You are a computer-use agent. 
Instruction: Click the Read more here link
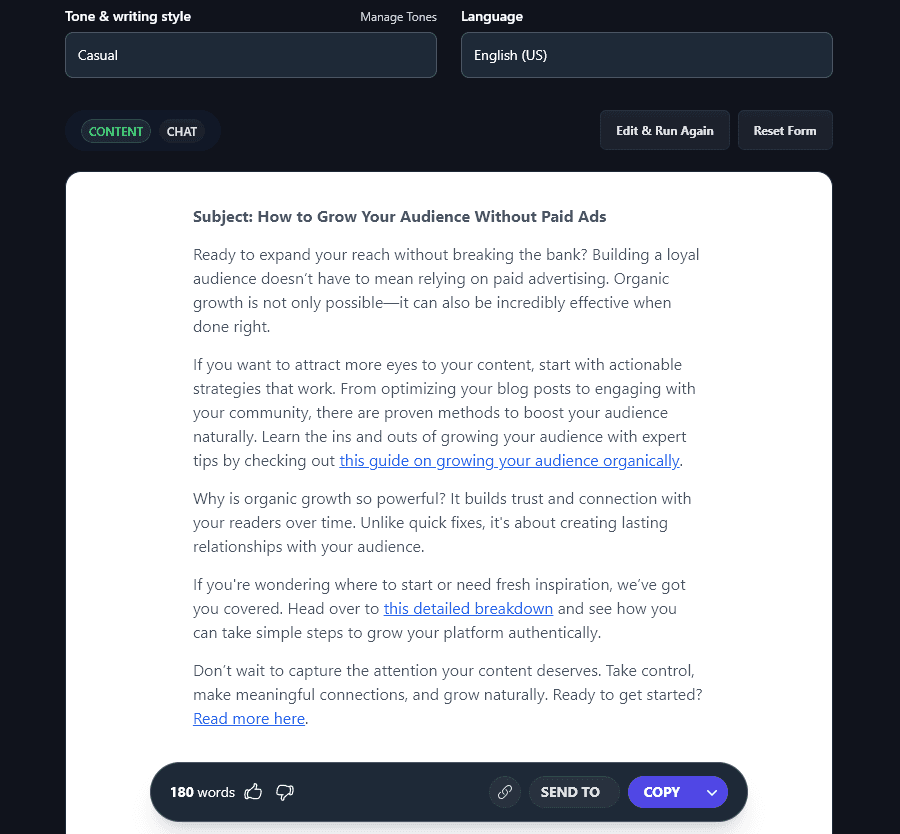[248, 718]
